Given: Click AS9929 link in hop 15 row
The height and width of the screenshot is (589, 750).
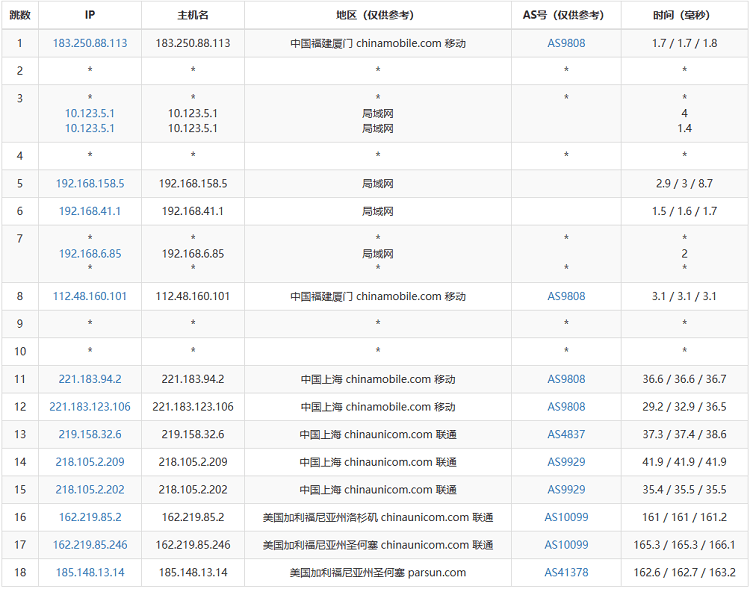Looking at the screenshot, I should coord(566,489).
